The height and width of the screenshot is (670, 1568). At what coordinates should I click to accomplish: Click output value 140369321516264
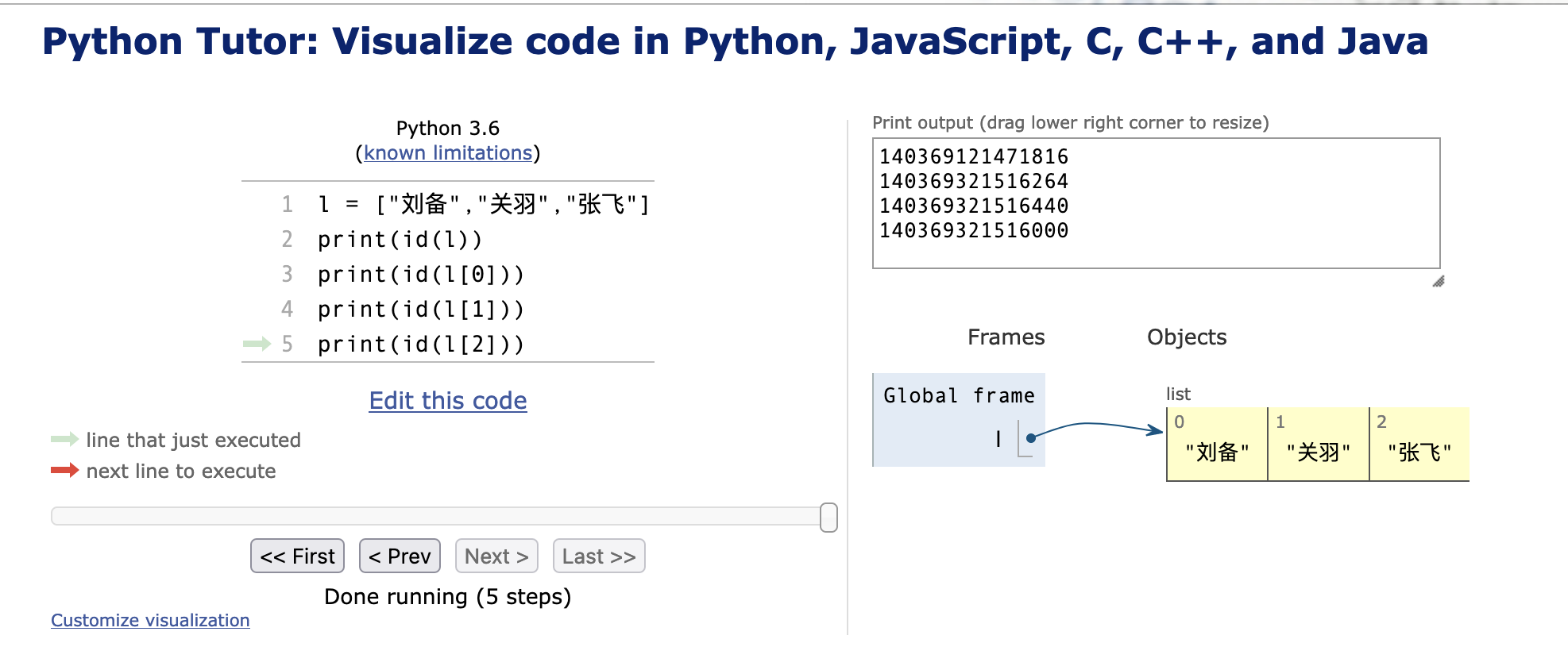pos(974,181)
